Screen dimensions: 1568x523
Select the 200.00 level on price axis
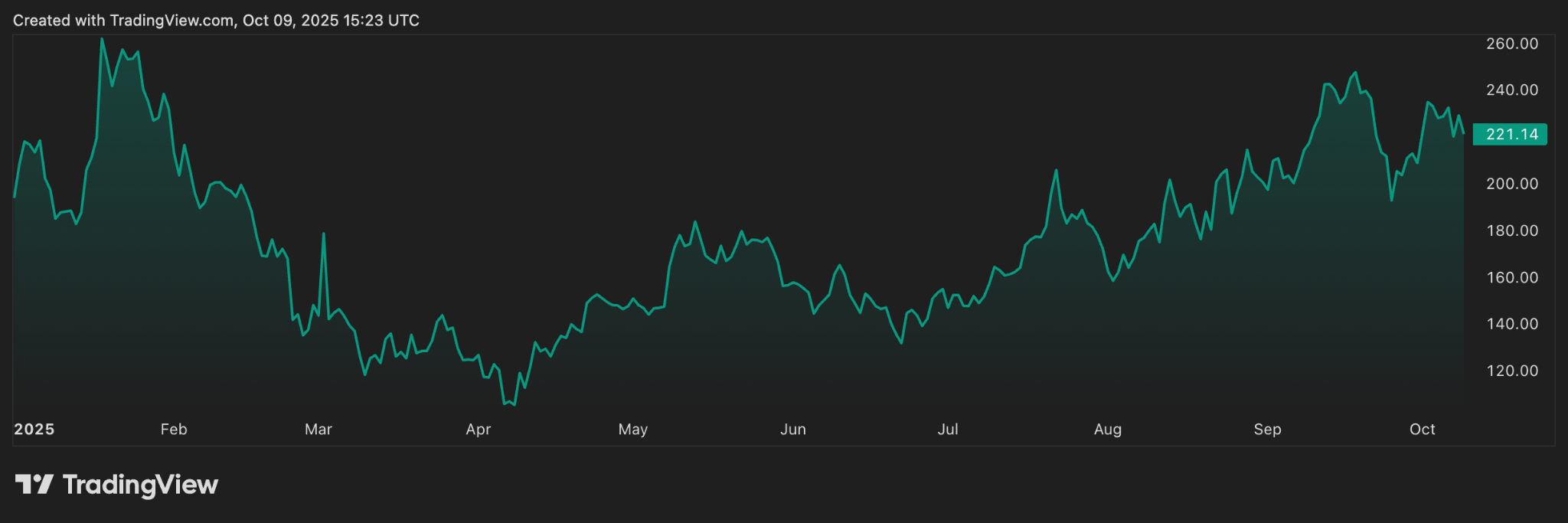pos(1512,184)
